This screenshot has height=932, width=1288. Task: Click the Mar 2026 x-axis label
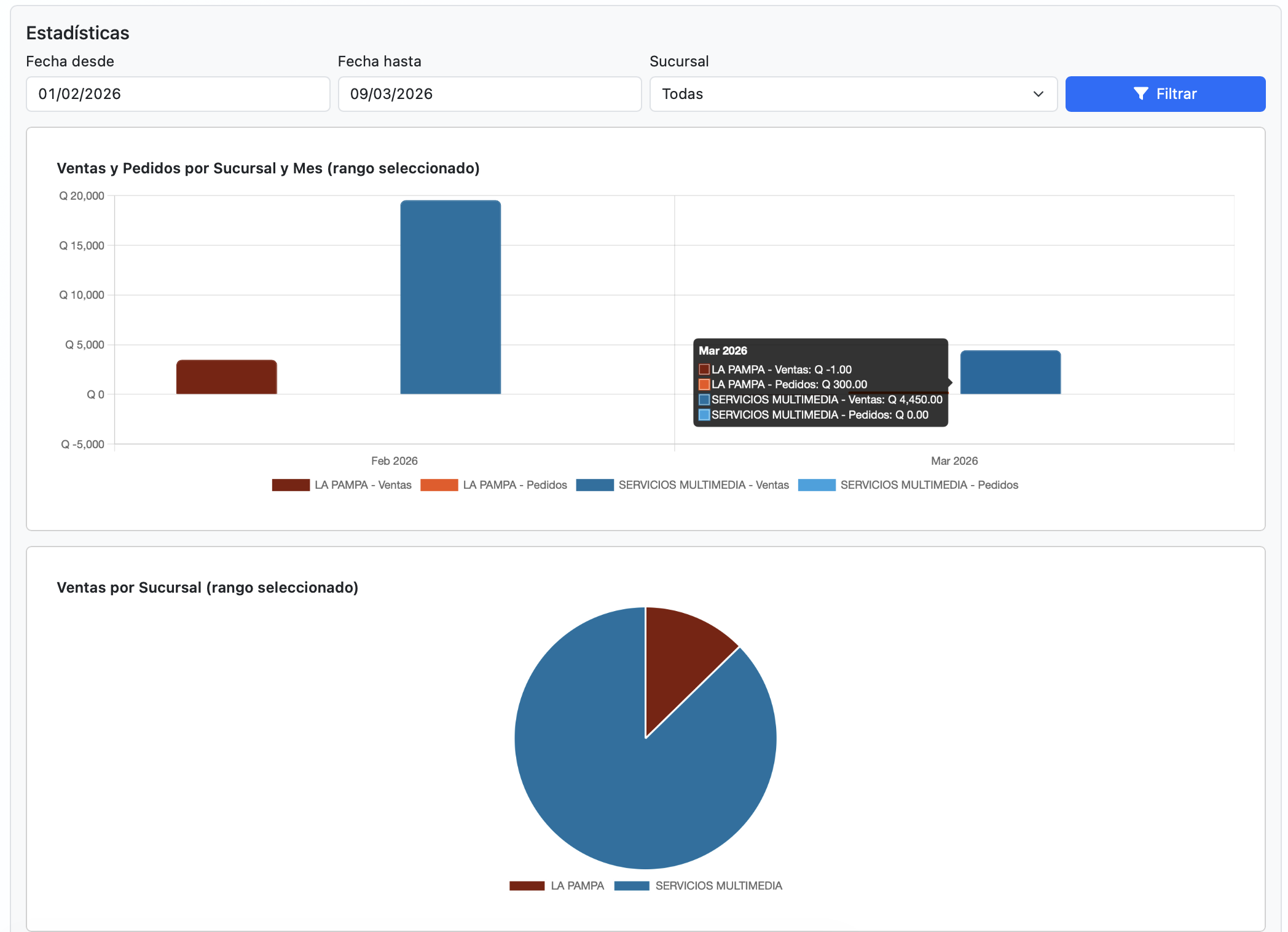954,461
